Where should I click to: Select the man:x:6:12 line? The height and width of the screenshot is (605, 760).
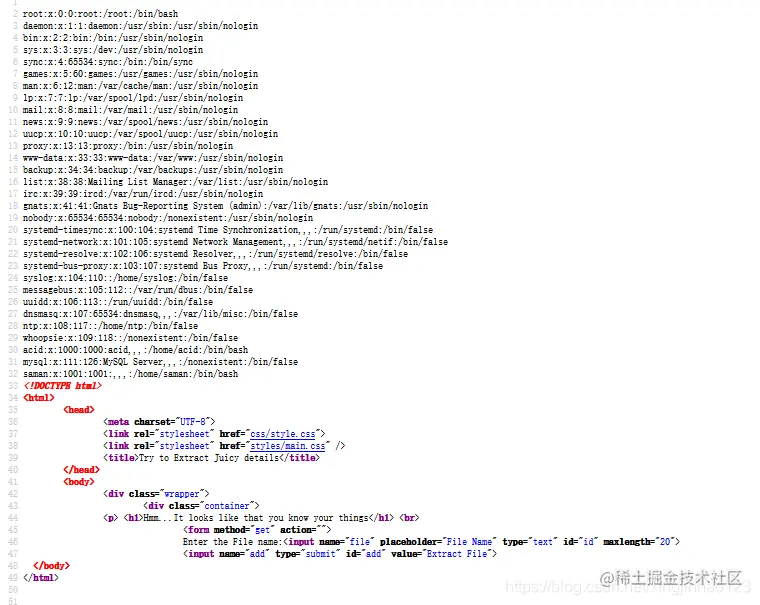click(x=140, y=86)
